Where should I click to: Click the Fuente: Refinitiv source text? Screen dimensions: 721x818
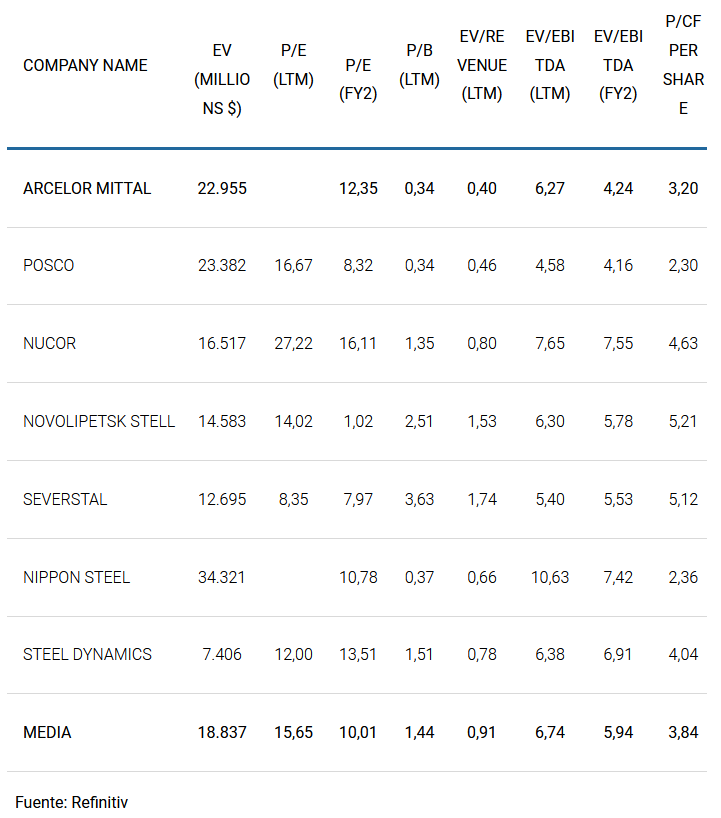pos(72,802)
